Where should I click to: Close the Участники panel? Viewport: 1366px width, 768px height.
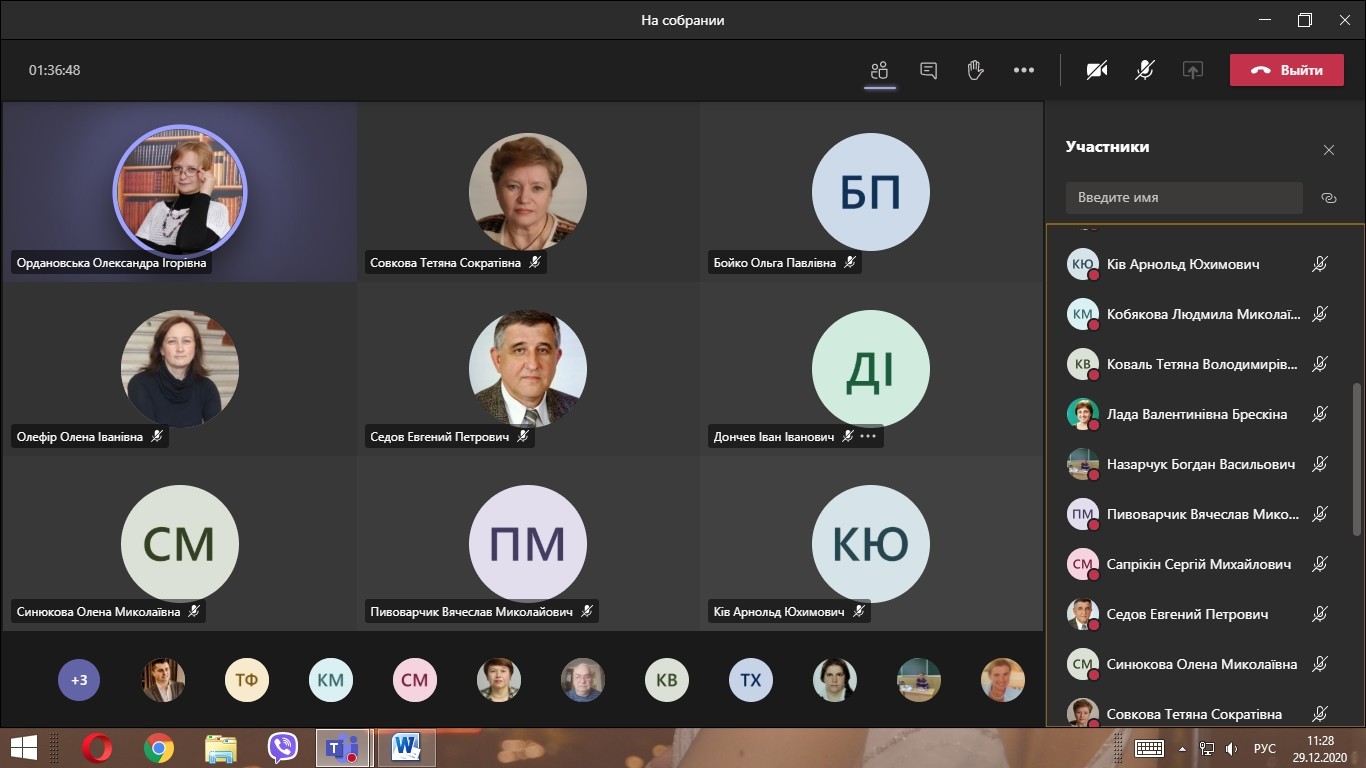pyautogui.click(x=1328, y=150)
